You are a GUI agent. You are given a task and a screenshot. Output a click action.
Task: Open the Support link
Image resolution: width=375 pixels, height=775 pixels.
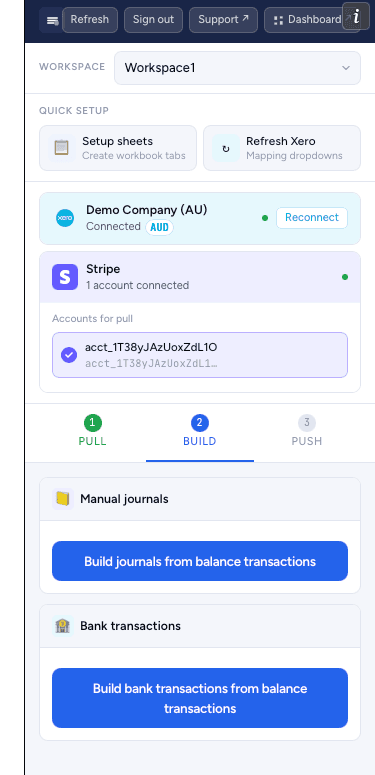(x=223, y=20)
